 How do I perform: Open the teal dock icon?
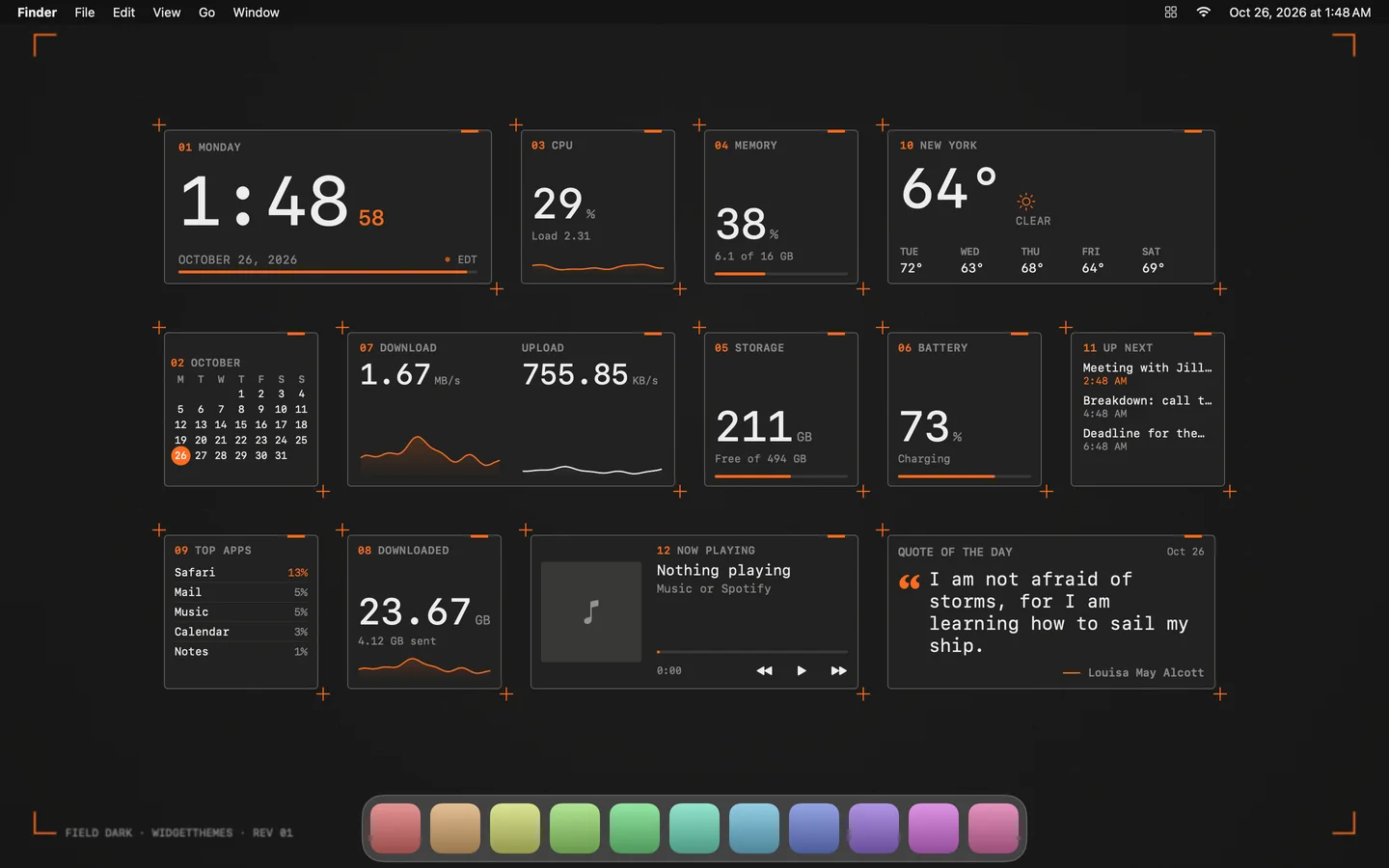coord(694,828)
